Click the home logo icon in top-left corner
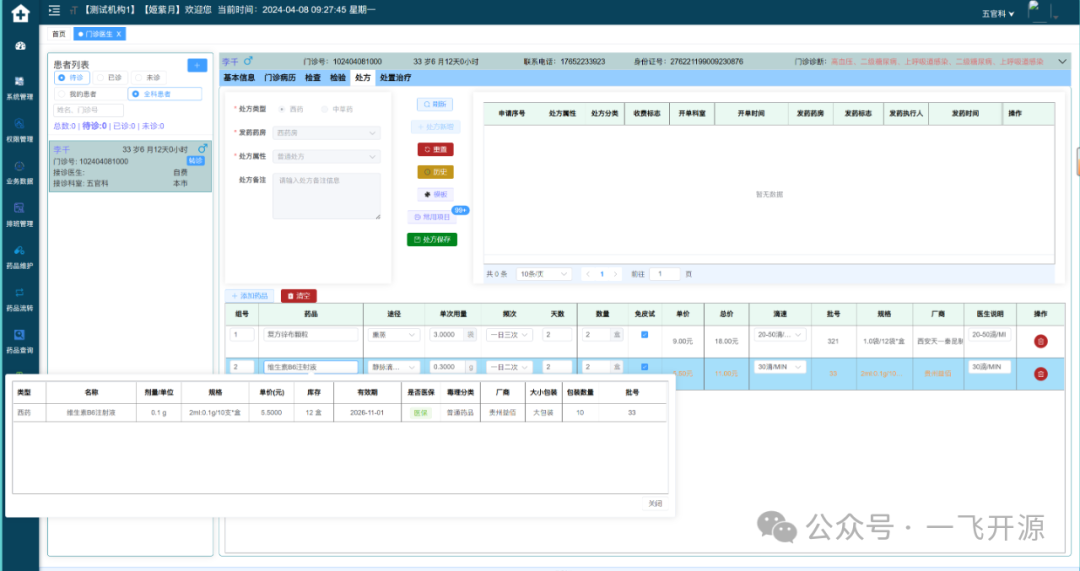Viewport: 1080px width, 571px height. pos(20,13)
